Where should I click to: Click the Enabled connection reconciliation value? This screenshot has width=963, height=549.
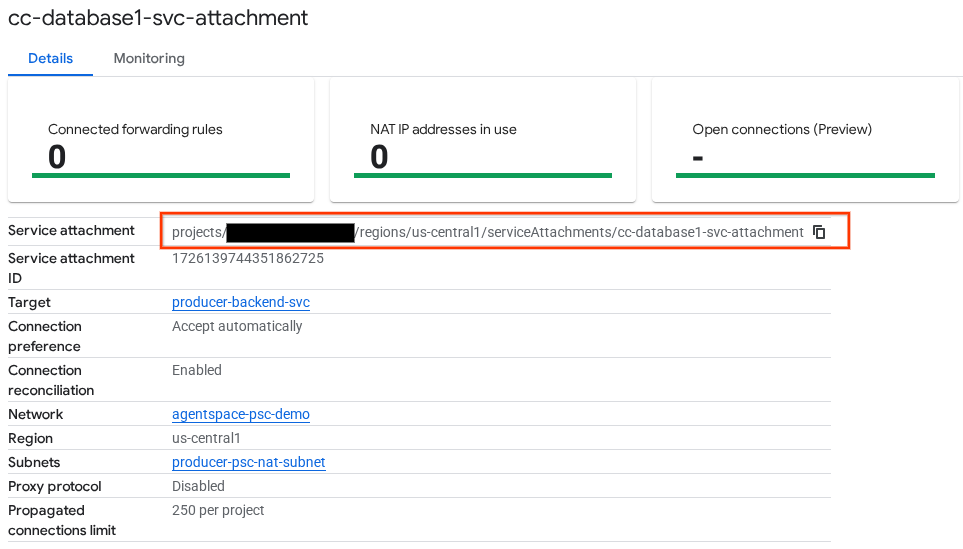click(197, 370)
